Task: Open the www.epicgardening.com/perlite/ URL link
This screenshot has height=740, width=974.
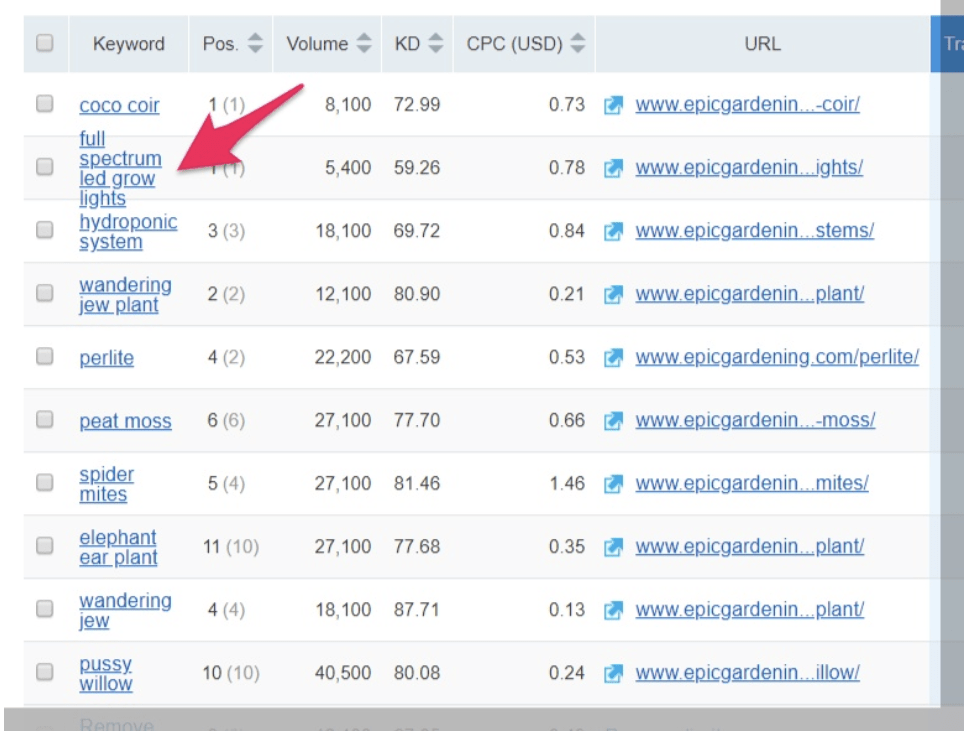Action: coord(776,357)
